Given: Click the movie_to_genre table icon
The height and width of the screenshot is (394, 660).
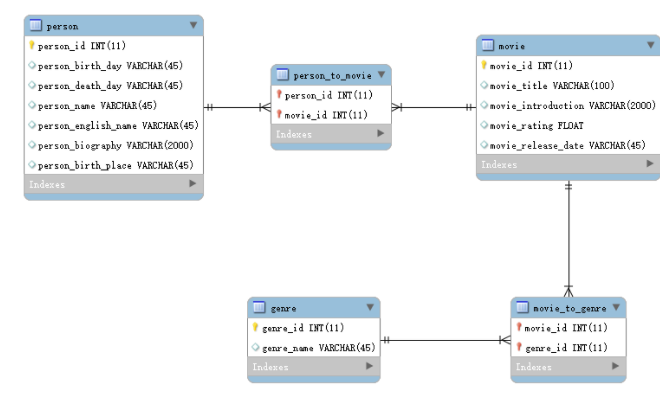Looking at the screenshot, I should [x=522, y=307].
